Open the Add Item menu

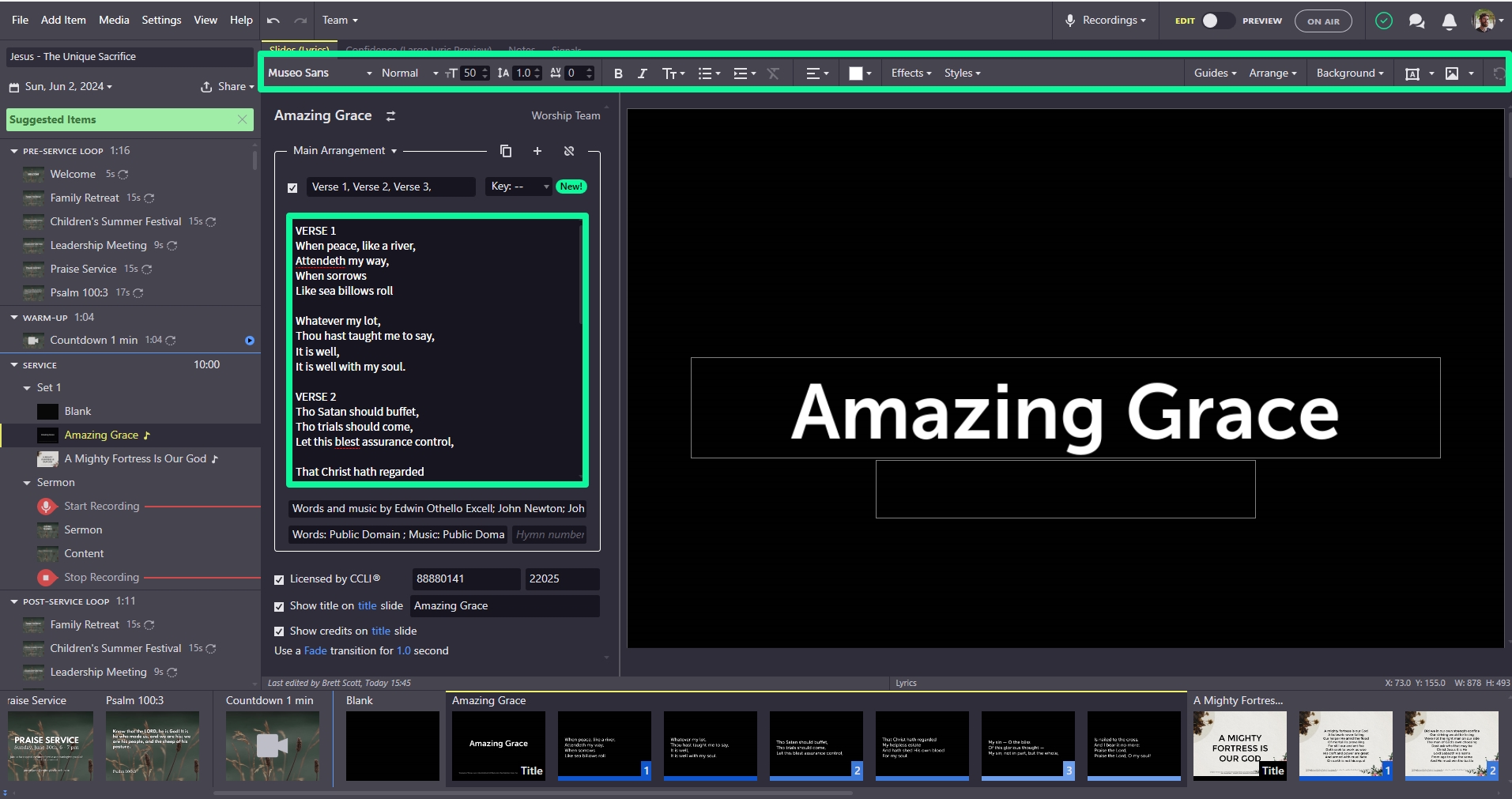(63, 21)
